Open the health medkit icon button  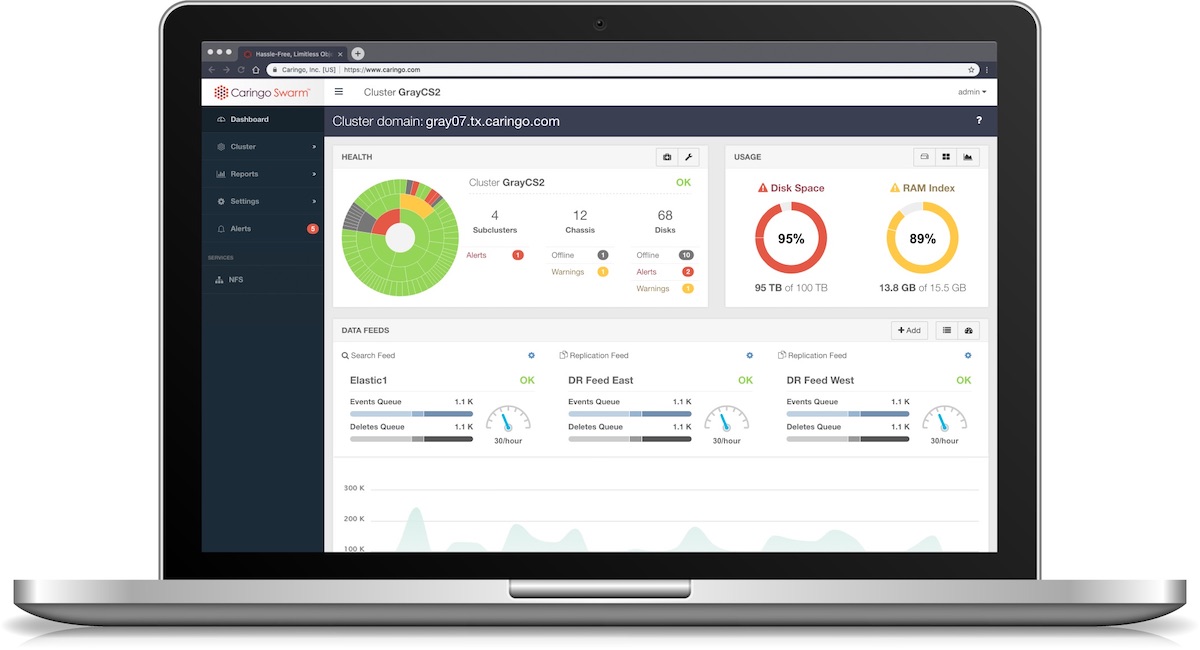666,157
